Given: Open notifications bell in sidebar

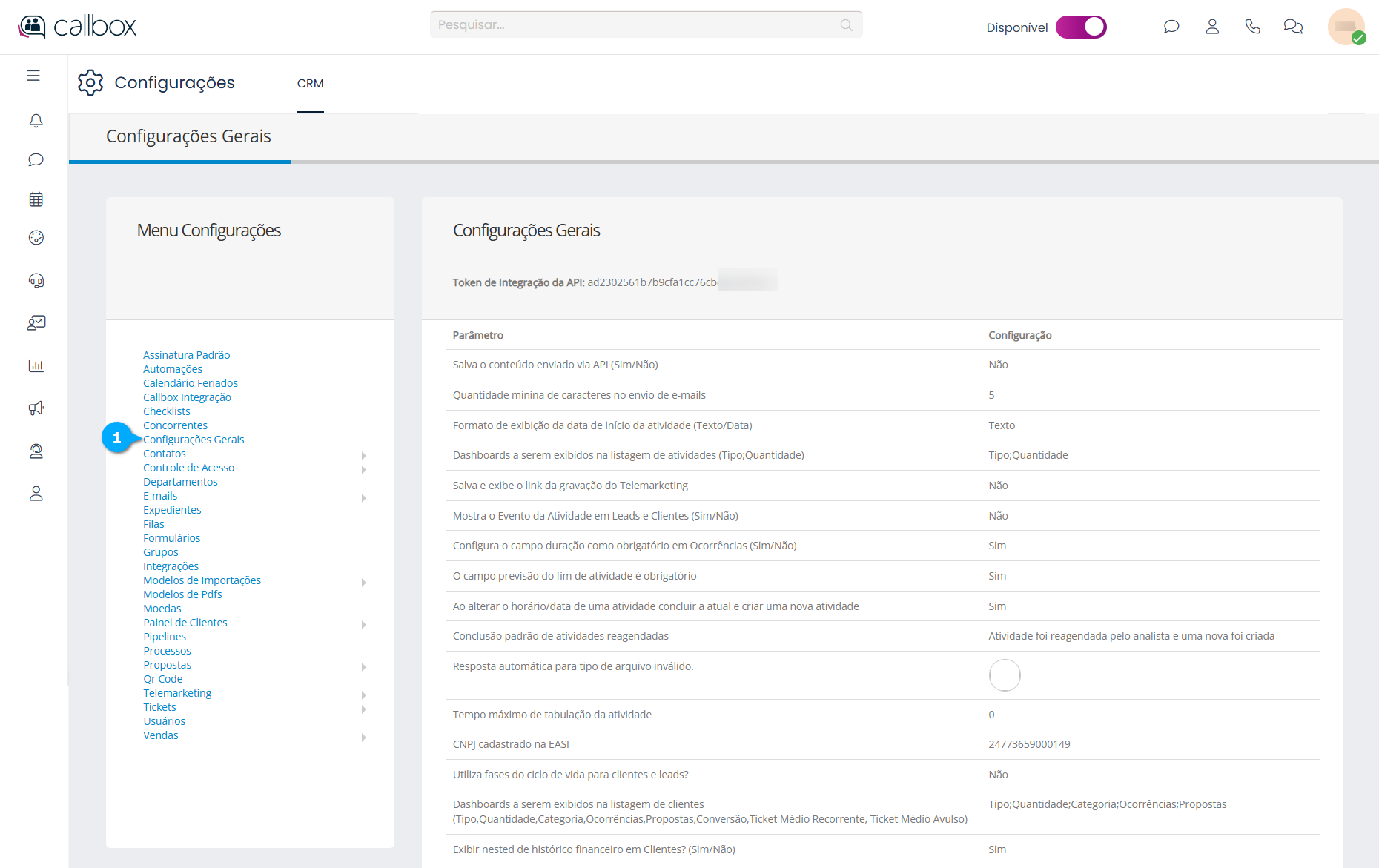Looking at the screenshot, I should tap(36, 120).
